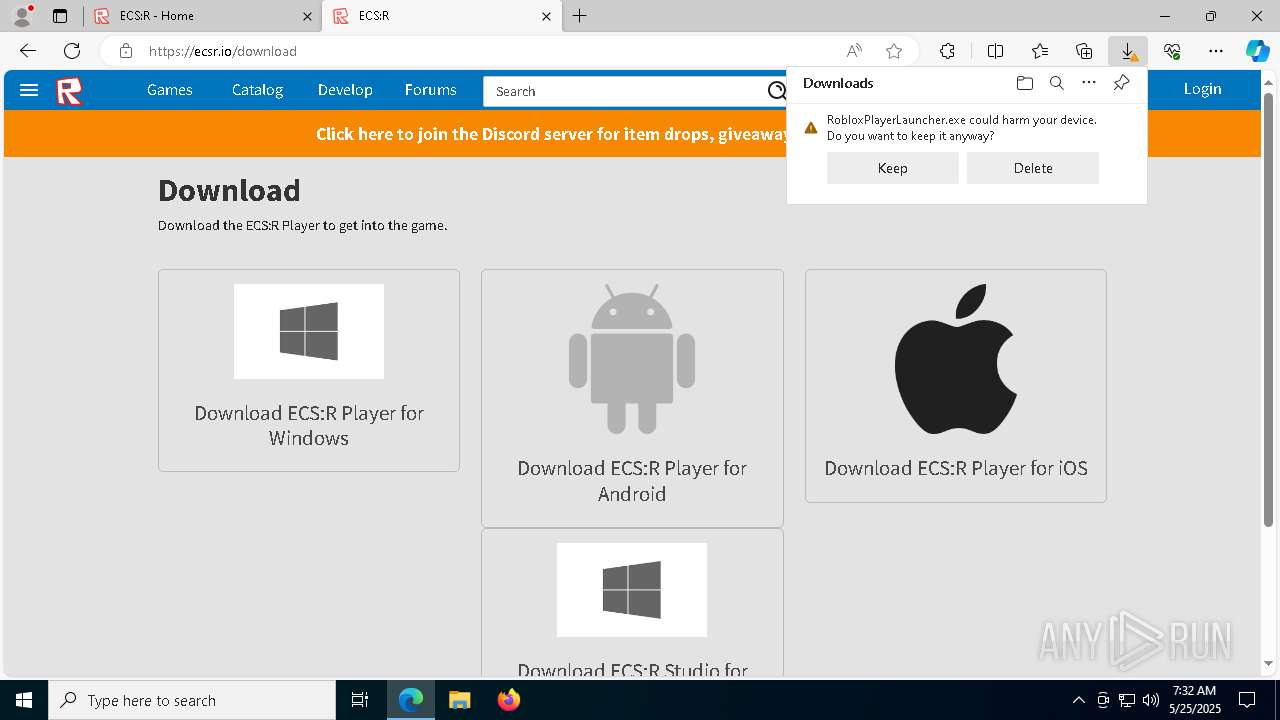The width and height of the screenshot is (1280, 720).
Task: Open Favorites list icon
Action: (1040, 51)
